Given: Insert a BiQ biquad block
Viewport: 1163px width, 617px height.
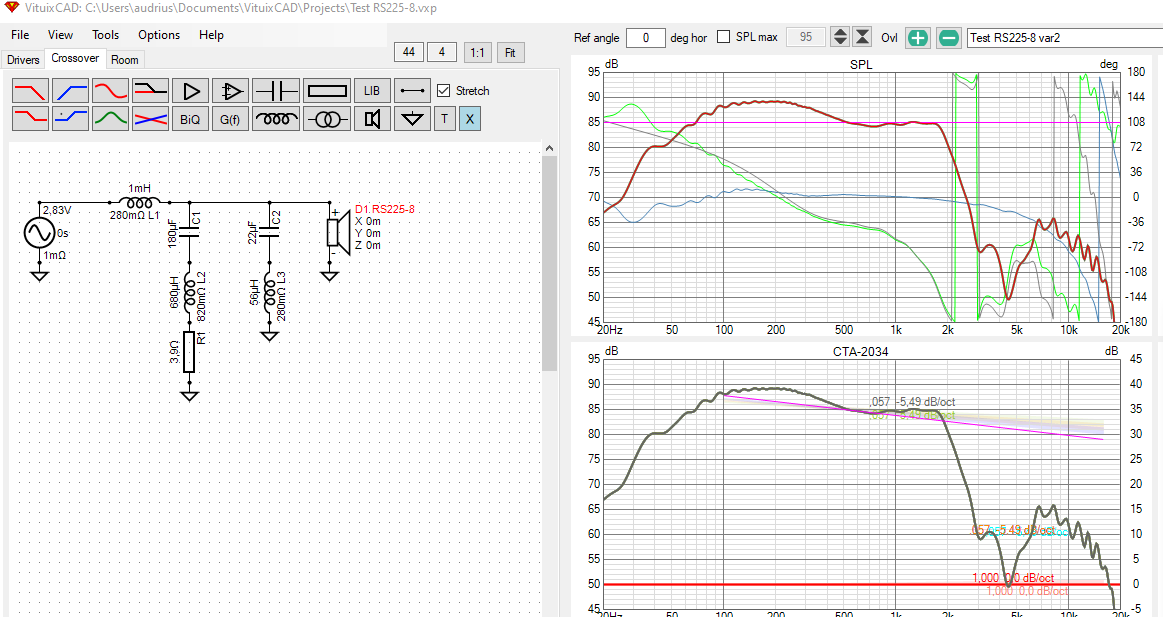Looking at the screenshot, I should (191, 119).
